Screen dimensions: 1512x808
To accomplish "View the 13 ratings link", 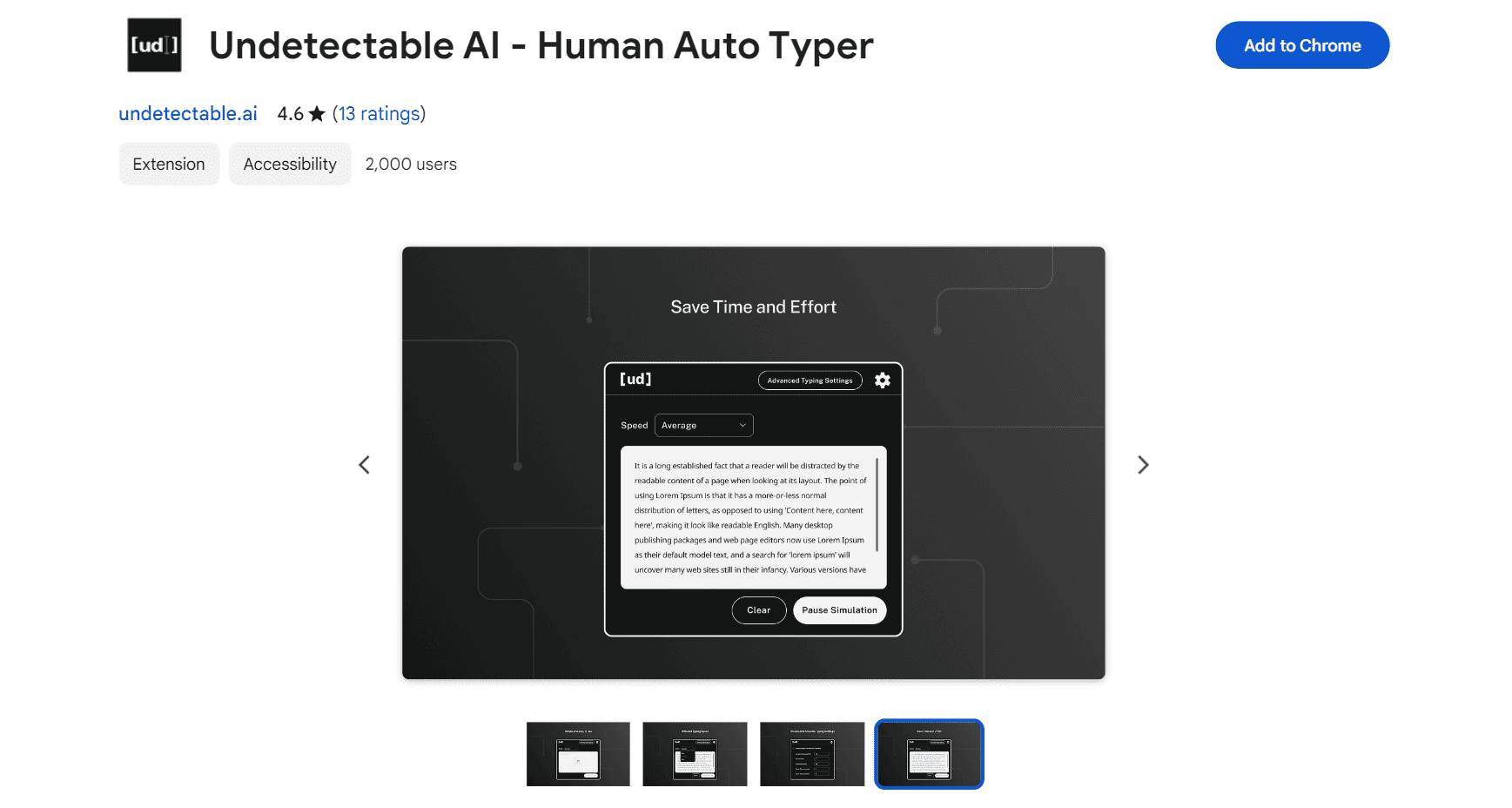I will [379, 114].
